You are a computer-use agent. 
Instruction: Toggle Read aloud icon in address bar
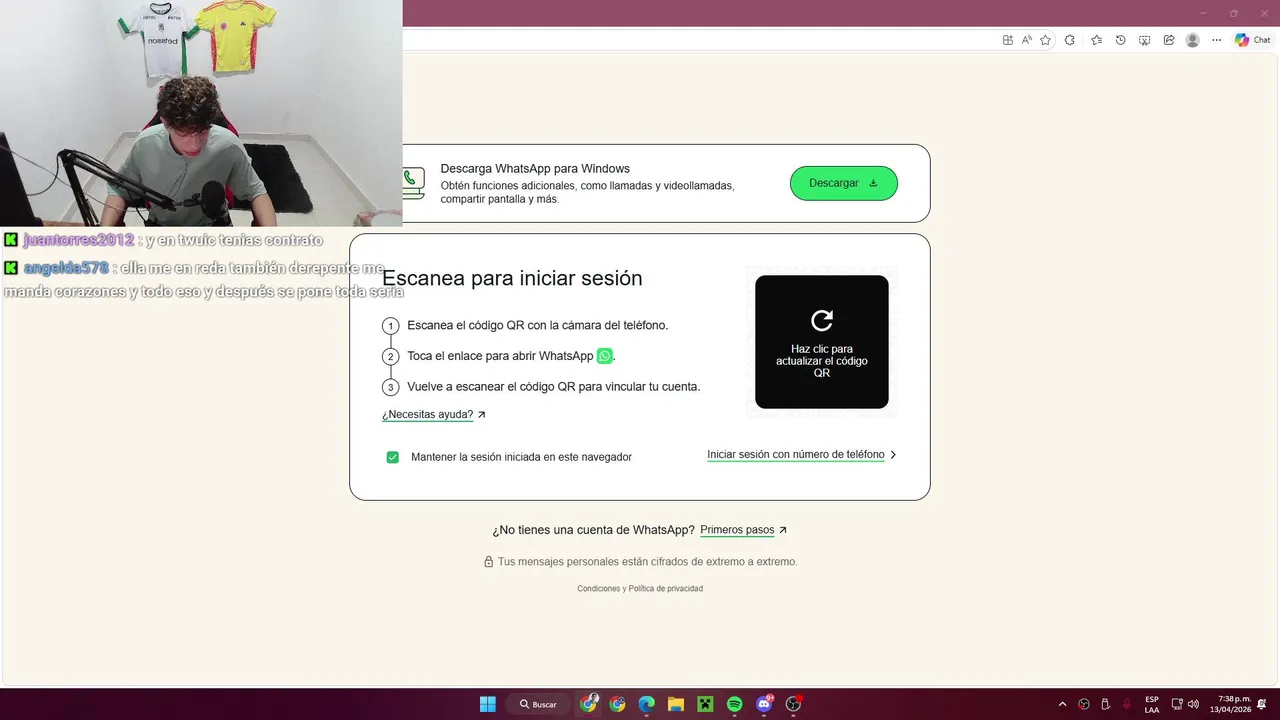[x=1027, y=40]
